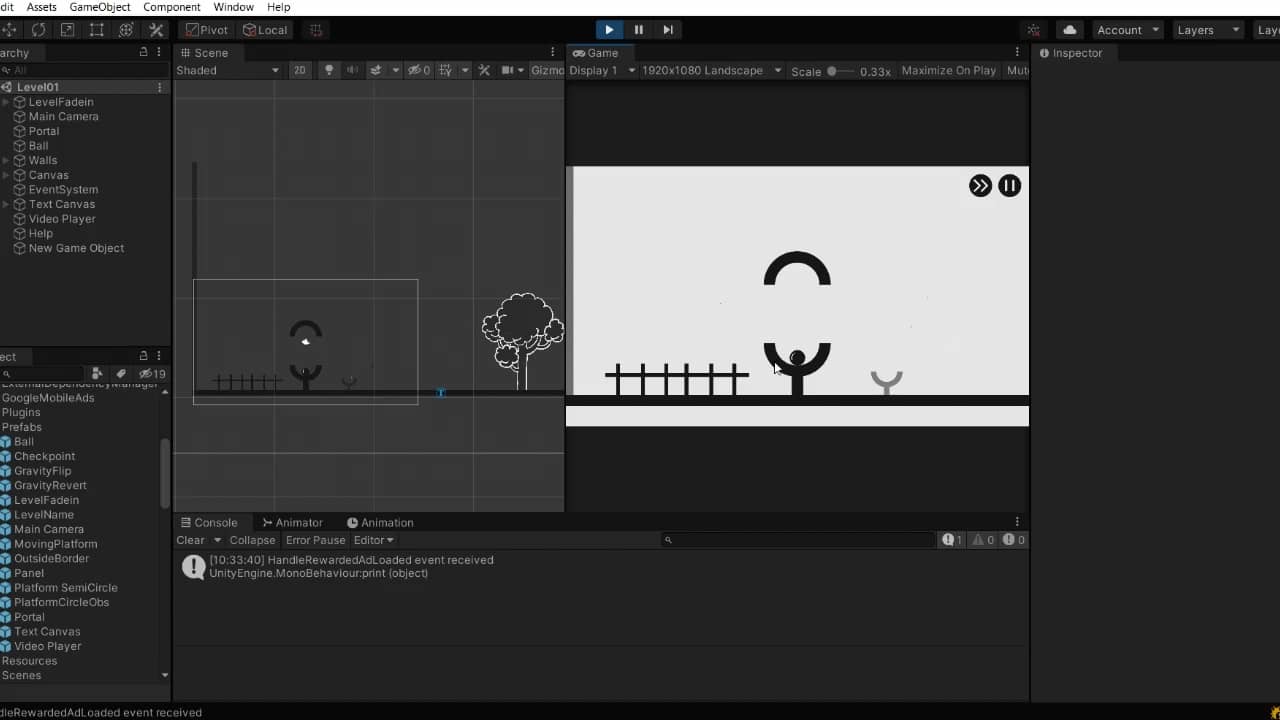Toggle Console Collapse button

[252, 540]
